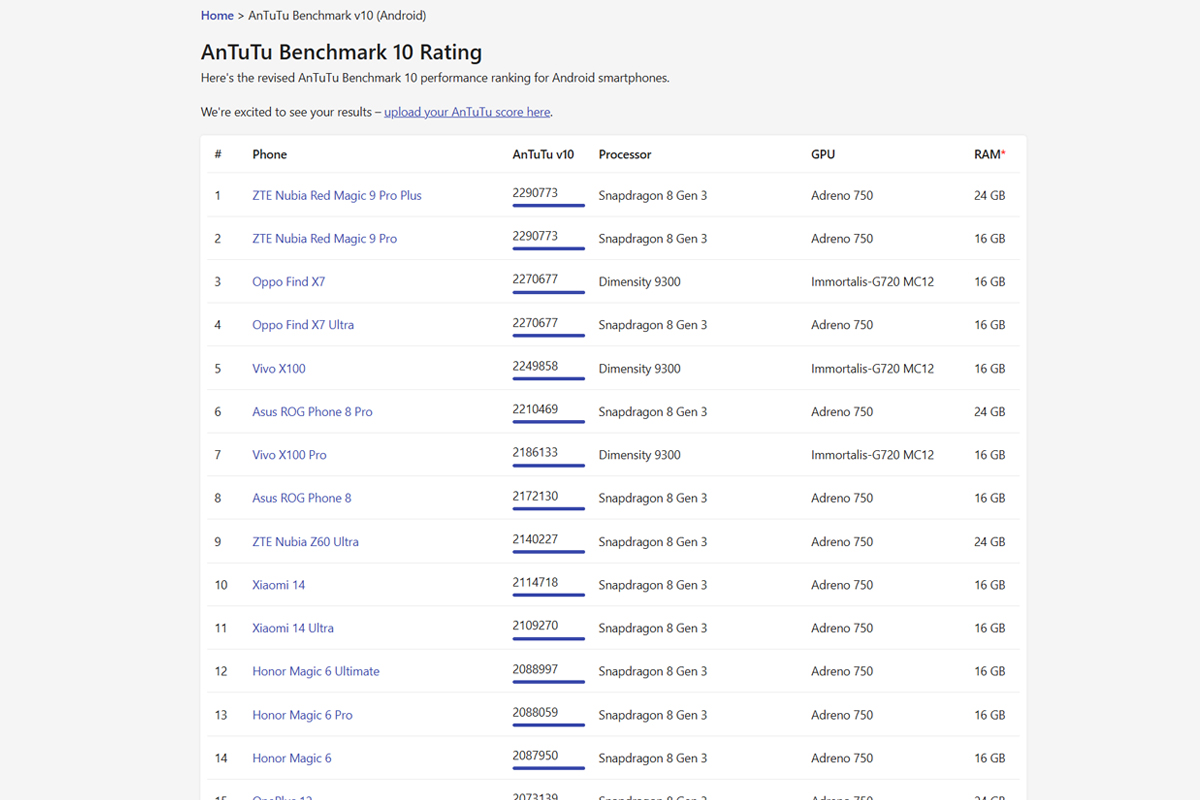Open the Vivo X100 Pro link
This screenshot has width=1200, height=800.
click(289, 455)
